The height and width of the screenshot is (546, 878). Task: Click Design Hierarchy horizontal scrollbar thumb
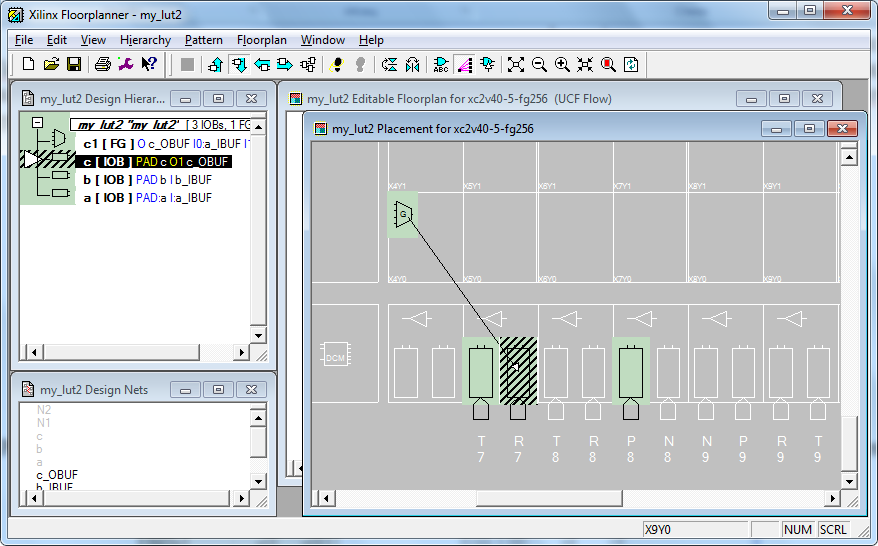point(122,352)
